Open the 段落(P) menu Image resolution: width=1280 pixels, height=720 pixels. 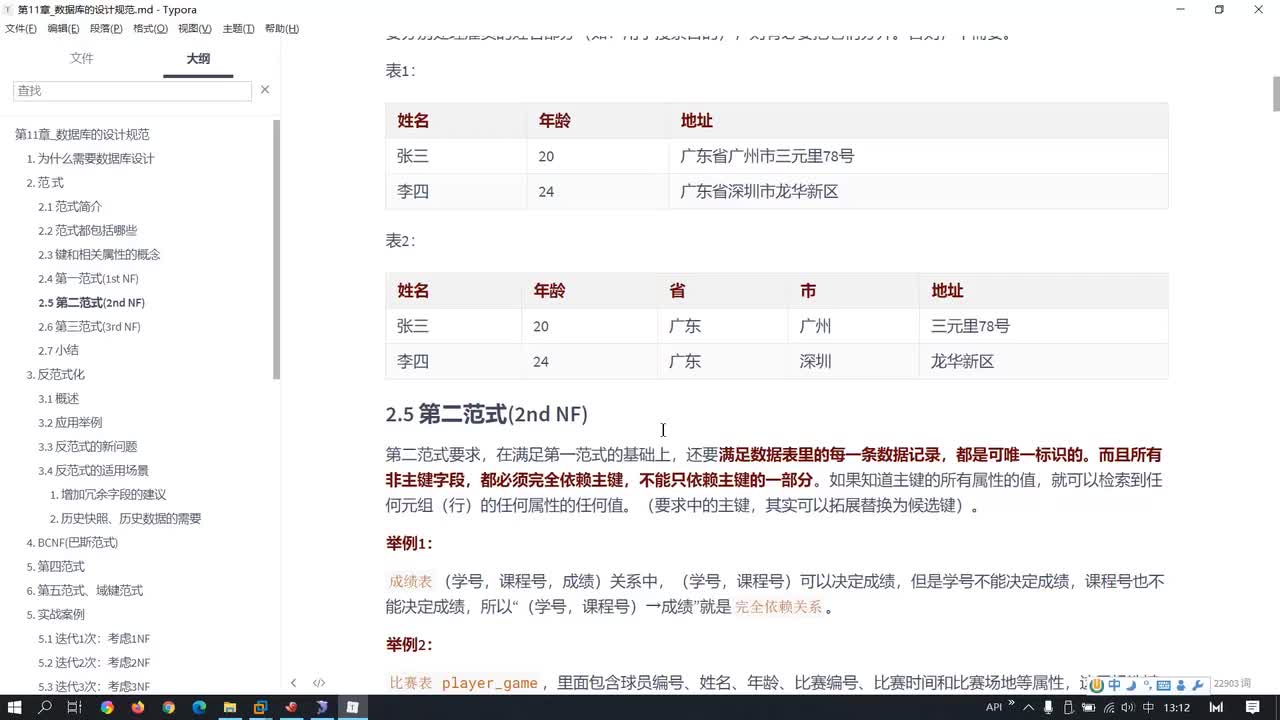point(106,29)
